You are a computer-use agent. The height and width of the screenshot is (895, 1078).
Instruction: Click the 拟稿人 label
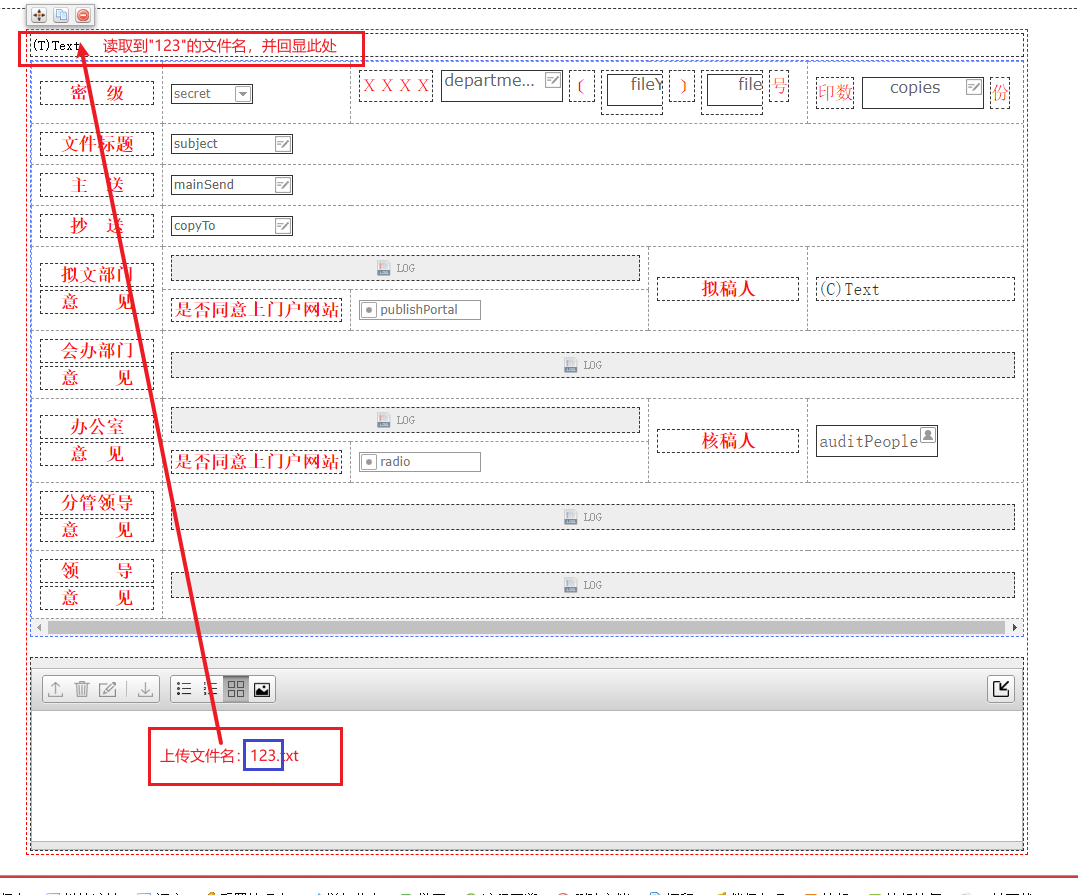click(728, 289)
